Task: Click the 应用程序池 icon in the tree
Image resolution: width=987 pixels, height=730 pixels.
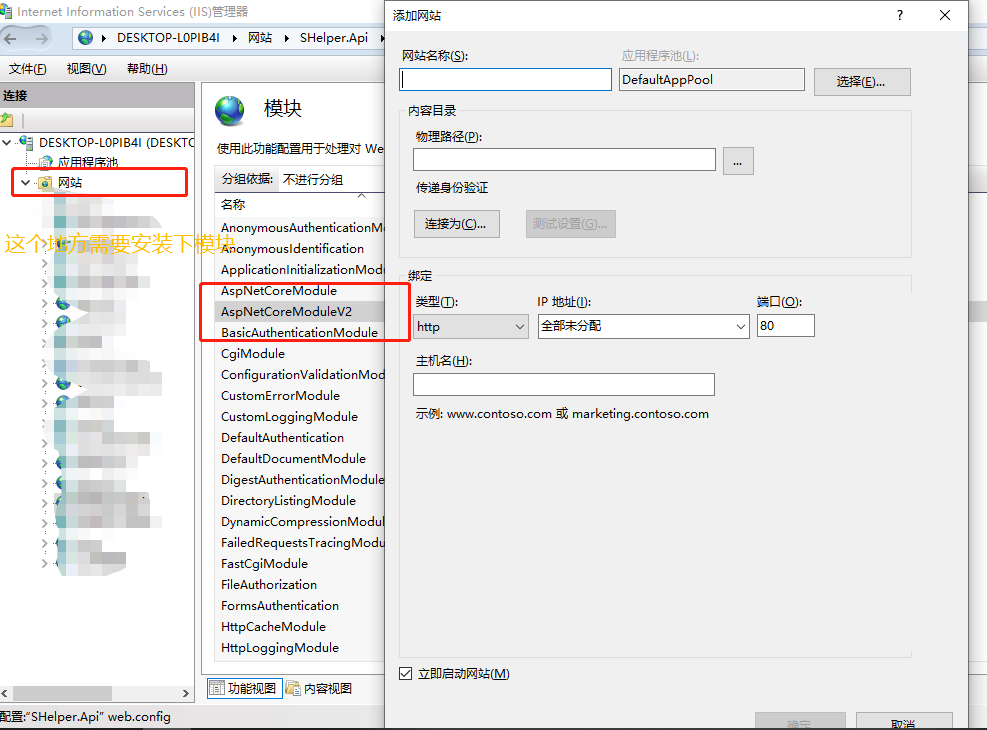Action: click(45, 162)
